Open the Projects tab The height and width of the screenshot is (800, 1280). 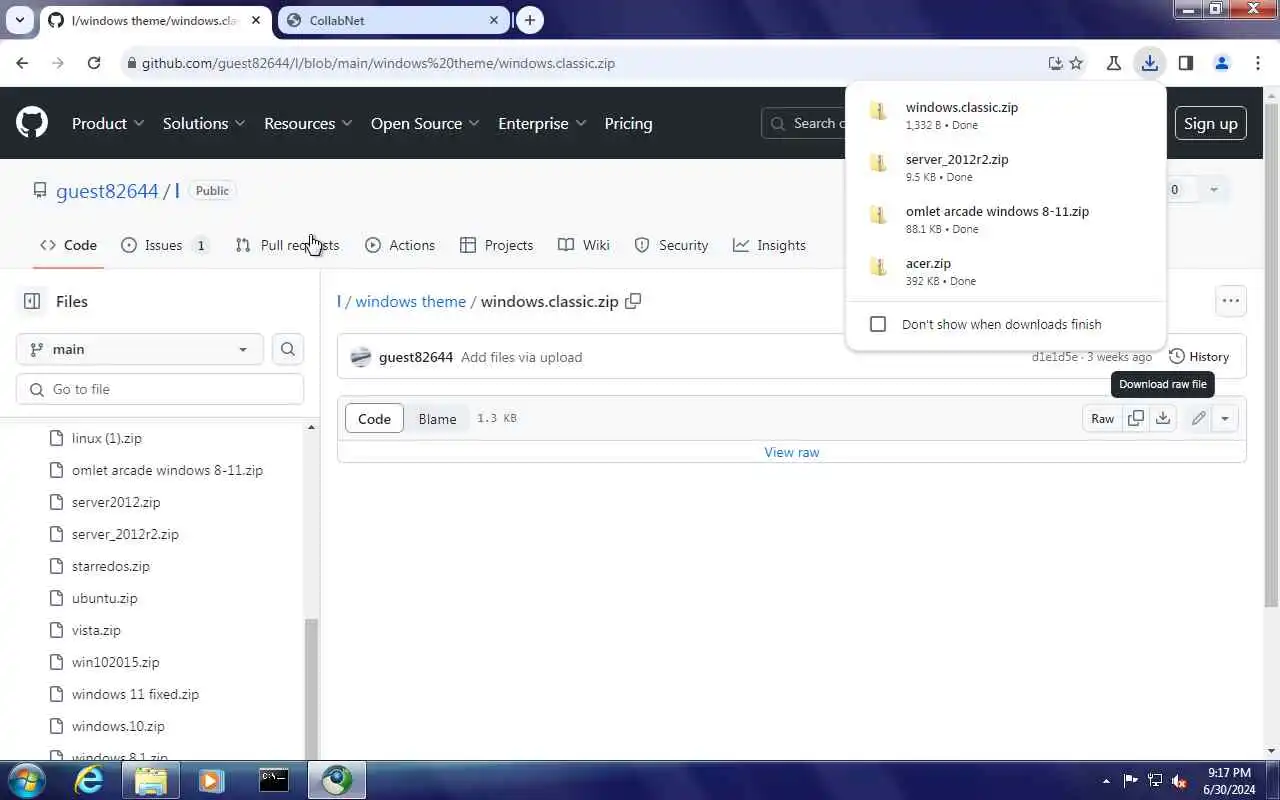496,245
